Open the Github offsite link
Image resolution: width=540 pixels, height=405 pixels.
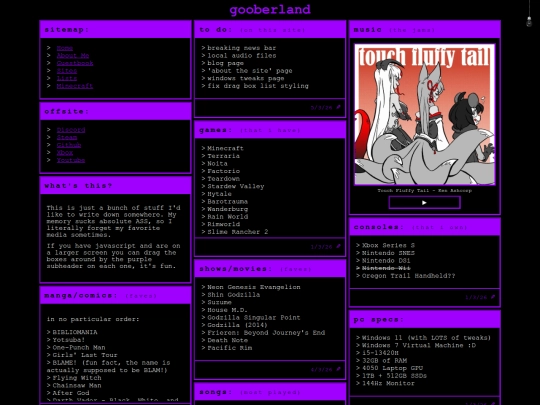69,145
